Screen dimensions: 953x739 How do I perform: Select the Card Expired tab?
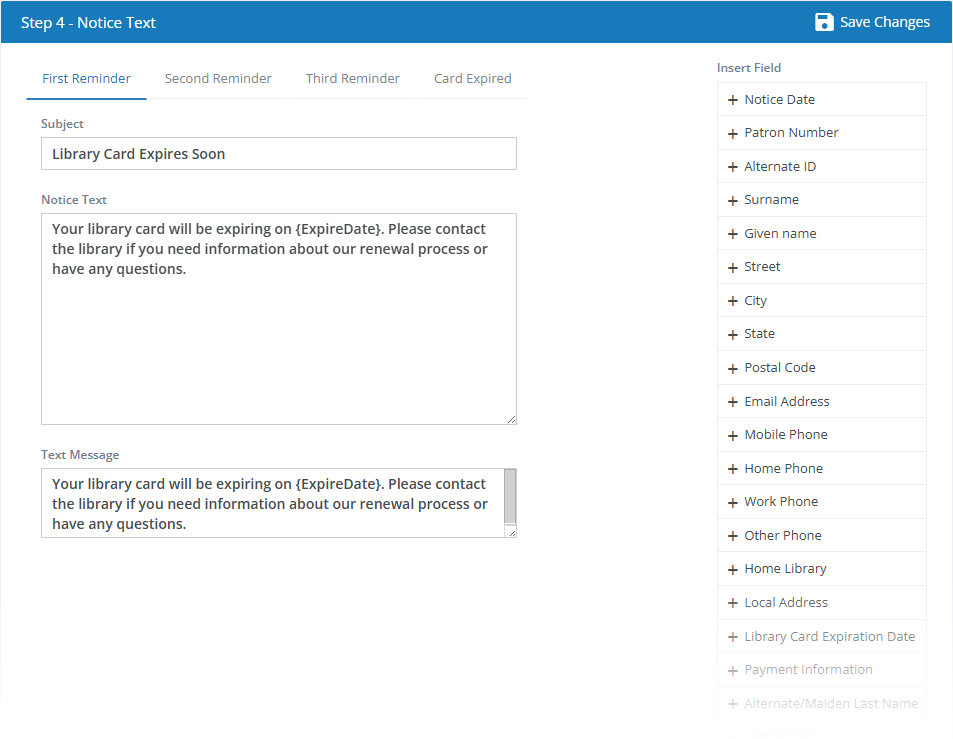(x=472, y=79)
